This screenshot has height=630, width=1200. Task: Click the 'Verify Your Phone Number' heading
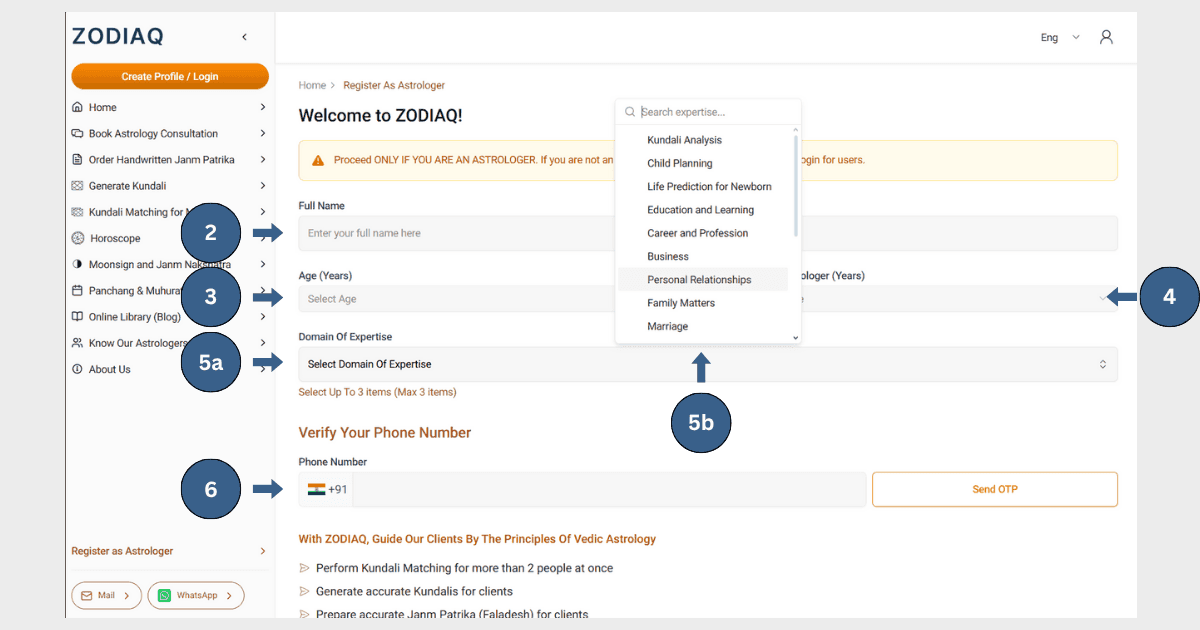pyautogui.click(x=385, y=433)
